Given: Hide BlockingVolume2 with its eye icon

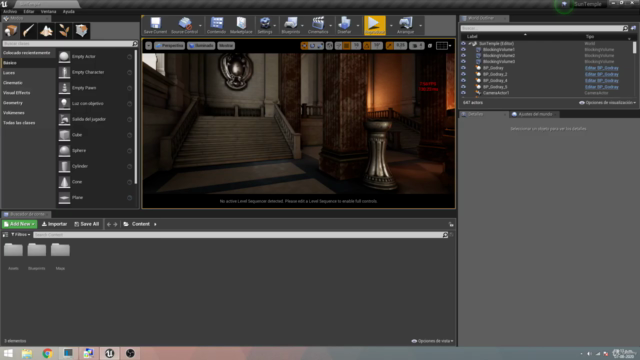Looking at the screenshot, I should coord(463,56).
